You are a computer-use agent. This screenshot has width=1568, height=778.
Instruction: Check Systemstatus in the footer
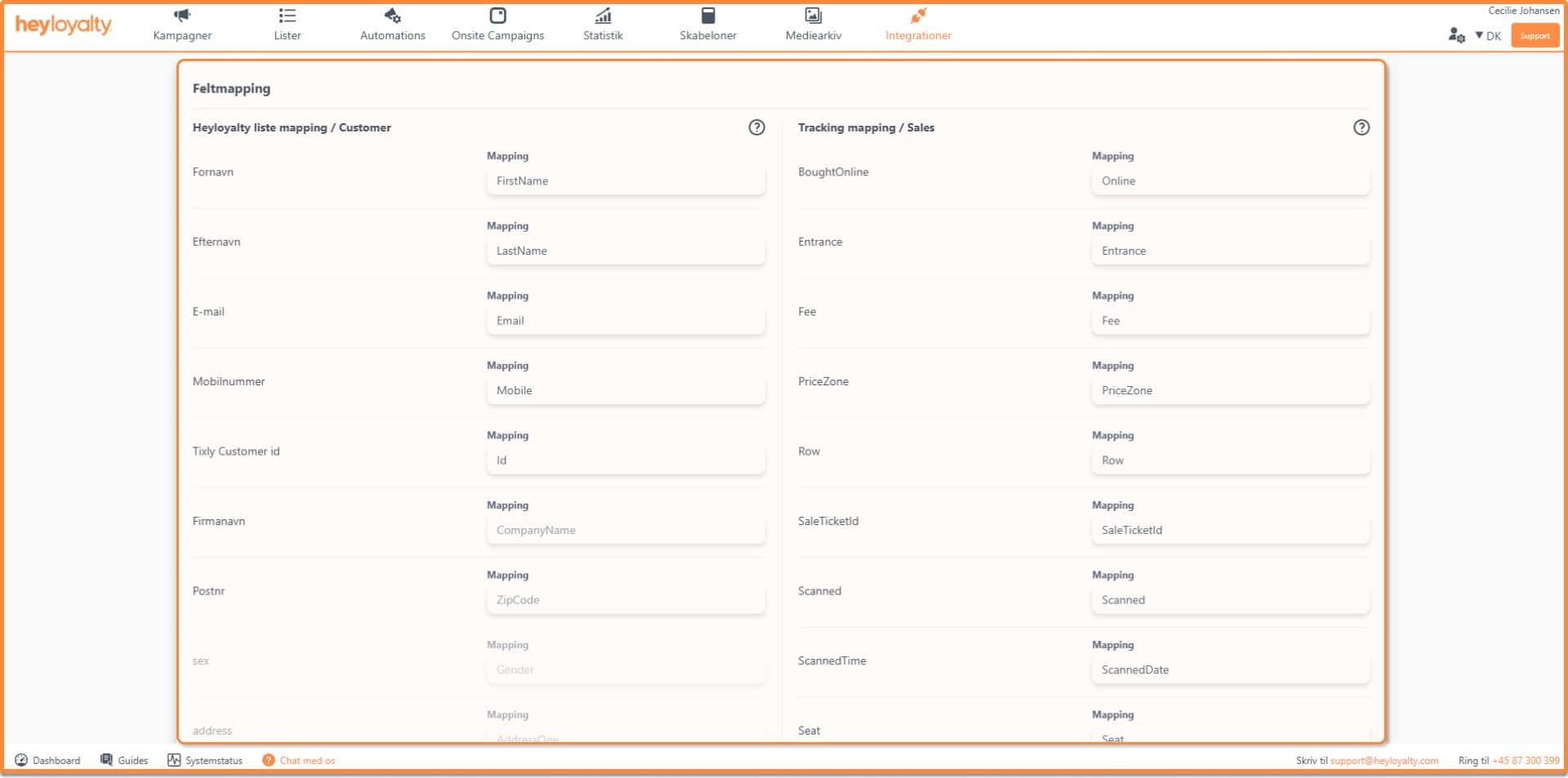click(x=205, y=760)
